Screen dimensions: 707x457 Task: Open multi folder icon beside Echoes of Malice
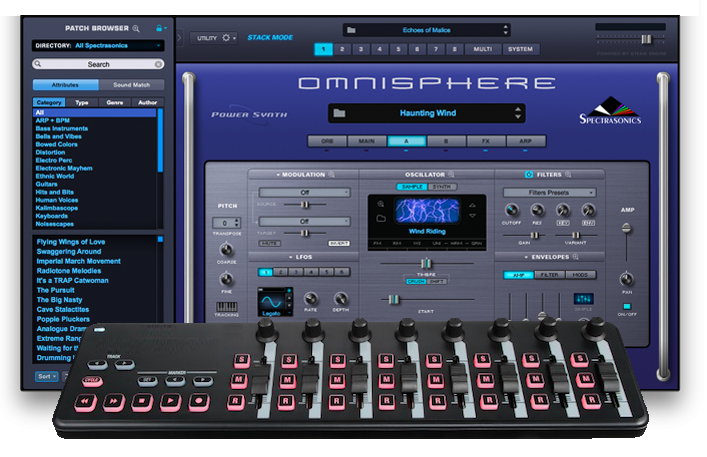pos(351,30)
